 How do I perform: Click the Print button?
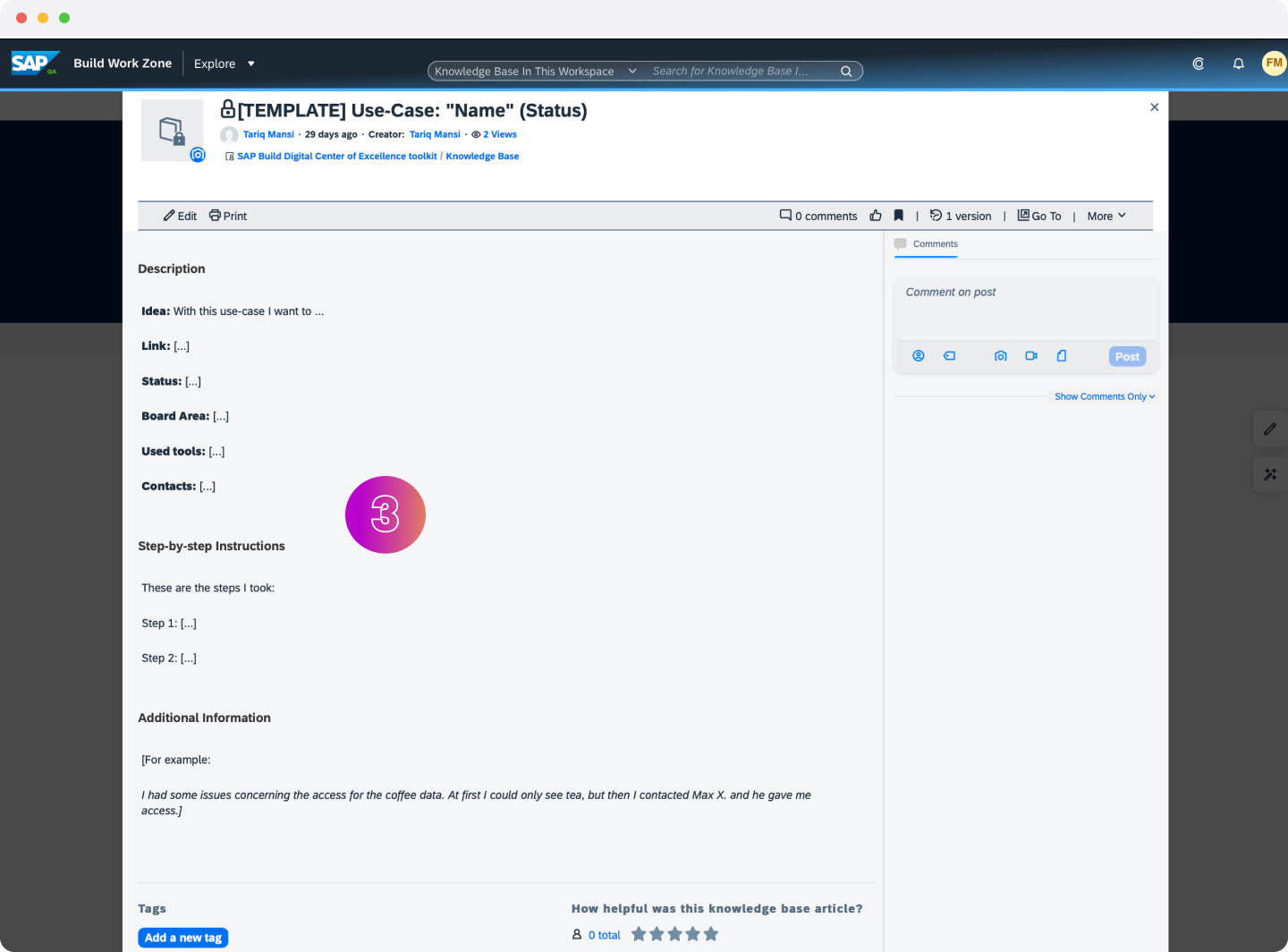point(228,216)
